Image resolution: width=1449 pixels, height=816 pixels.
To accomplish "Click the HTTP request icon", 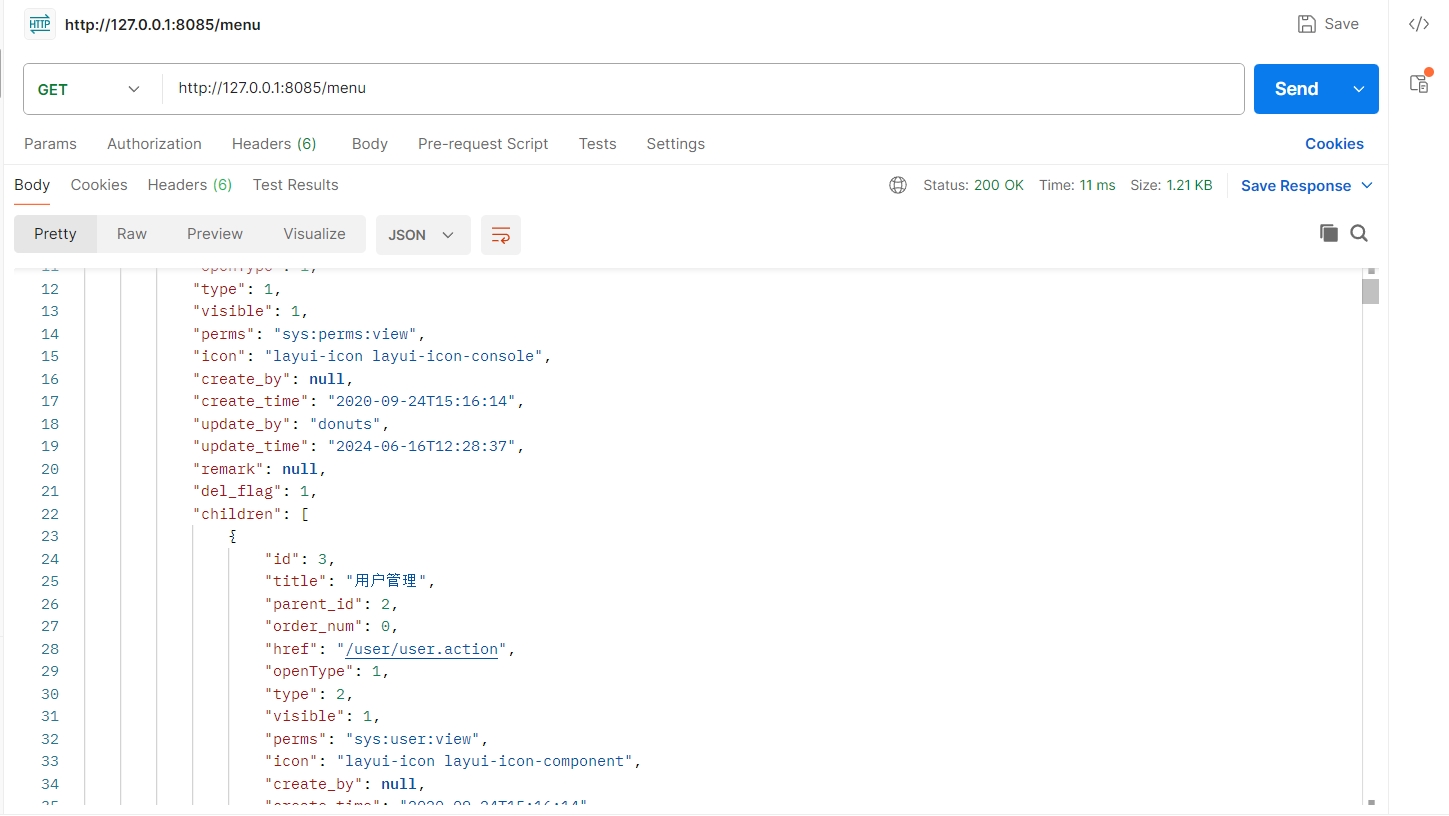I will (40, 25).
